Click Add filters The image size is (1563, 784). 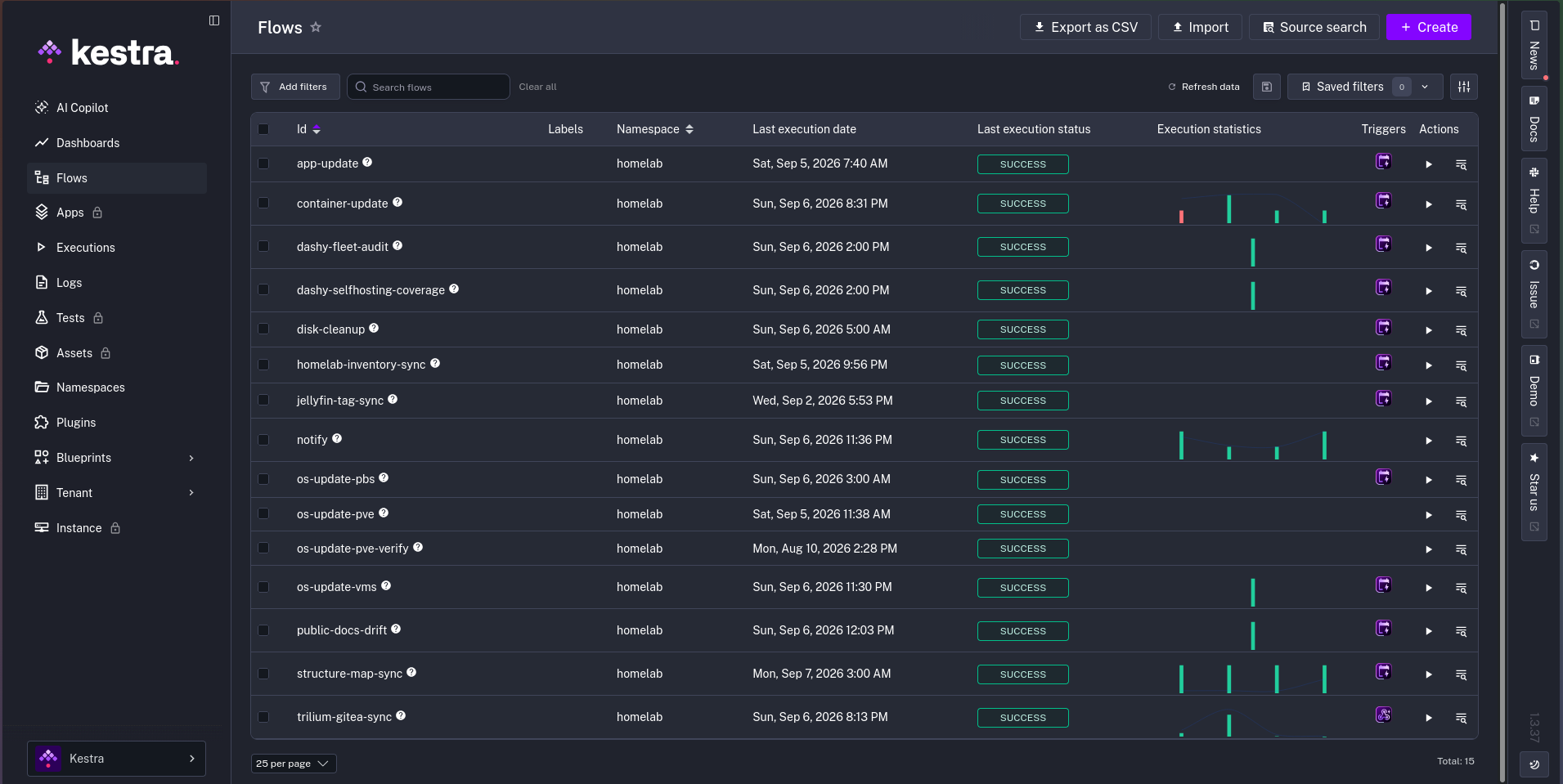pos(294,87)
